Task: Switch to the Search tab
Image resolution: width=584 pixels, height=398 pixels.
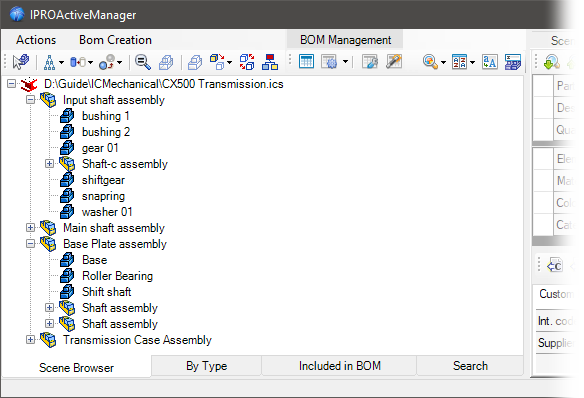Action: [470, 366]
